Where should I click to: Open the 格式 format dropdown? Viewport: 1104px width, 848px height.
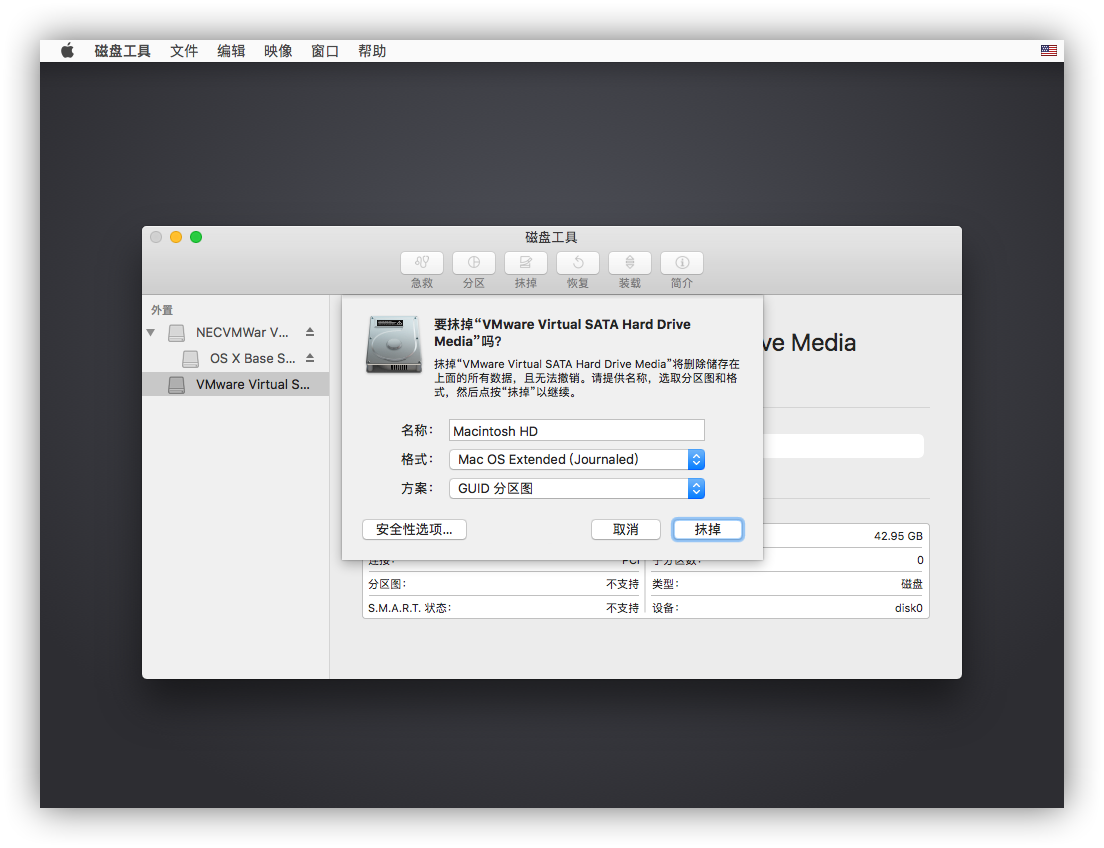click(577, 459)
